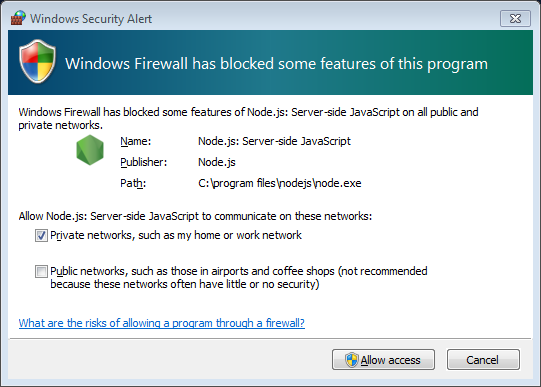Image resolution: width=541 pixels, height=387 pixels.
Task: Uncheck the Private networks checkbox
Action: click(x=41, y=236)
